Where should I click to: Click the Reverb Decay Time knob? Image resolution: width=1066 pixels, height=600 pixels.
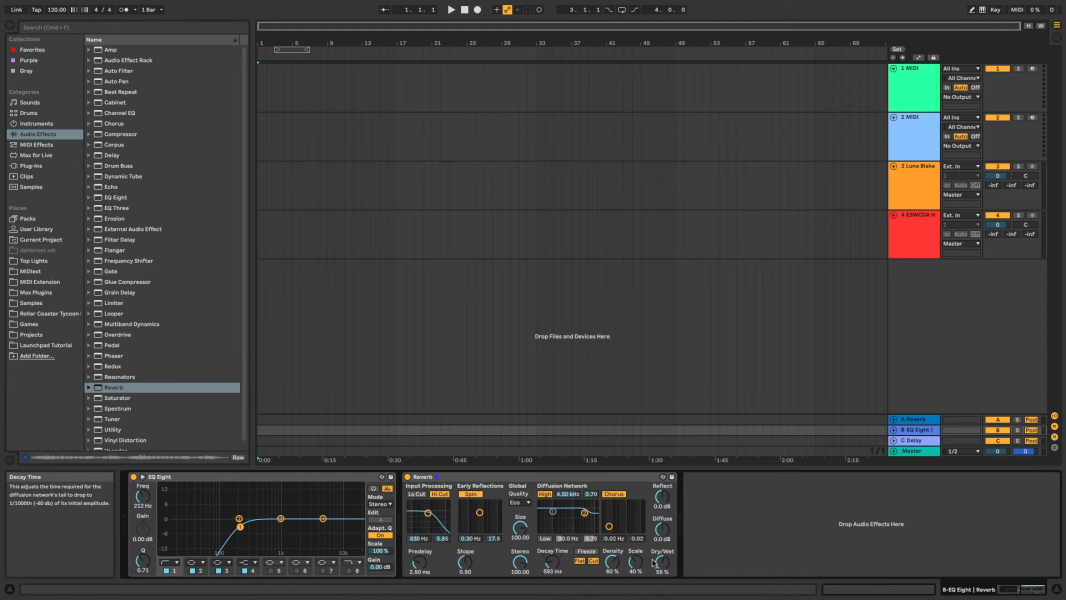pos(552,562)
